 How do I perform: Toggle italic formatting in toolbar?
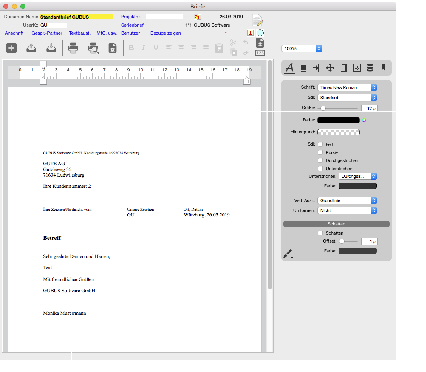point(143,48)
